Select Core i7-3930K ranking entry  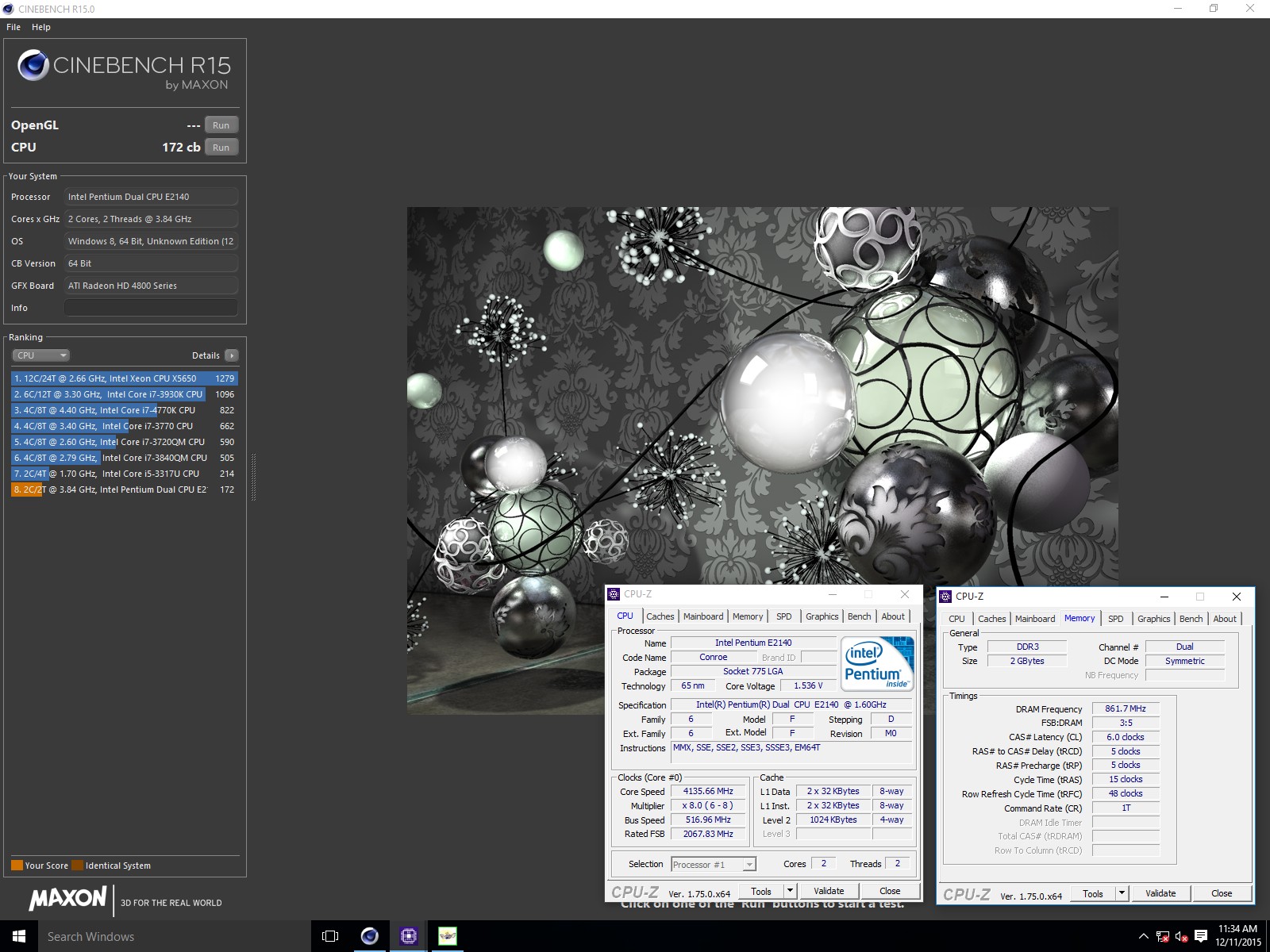[125, 394]
